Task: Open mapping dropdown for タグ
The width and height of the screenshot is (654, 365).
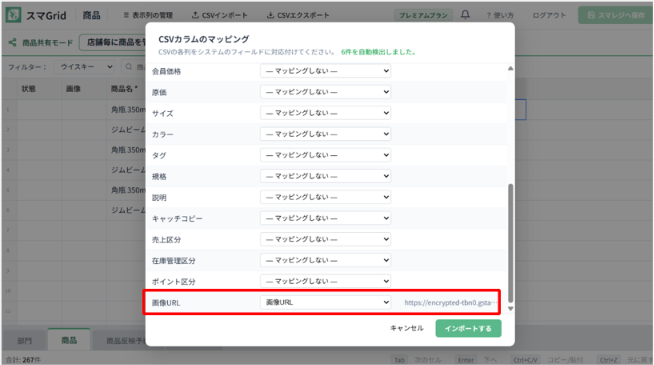Action: [x=325, y=155]
